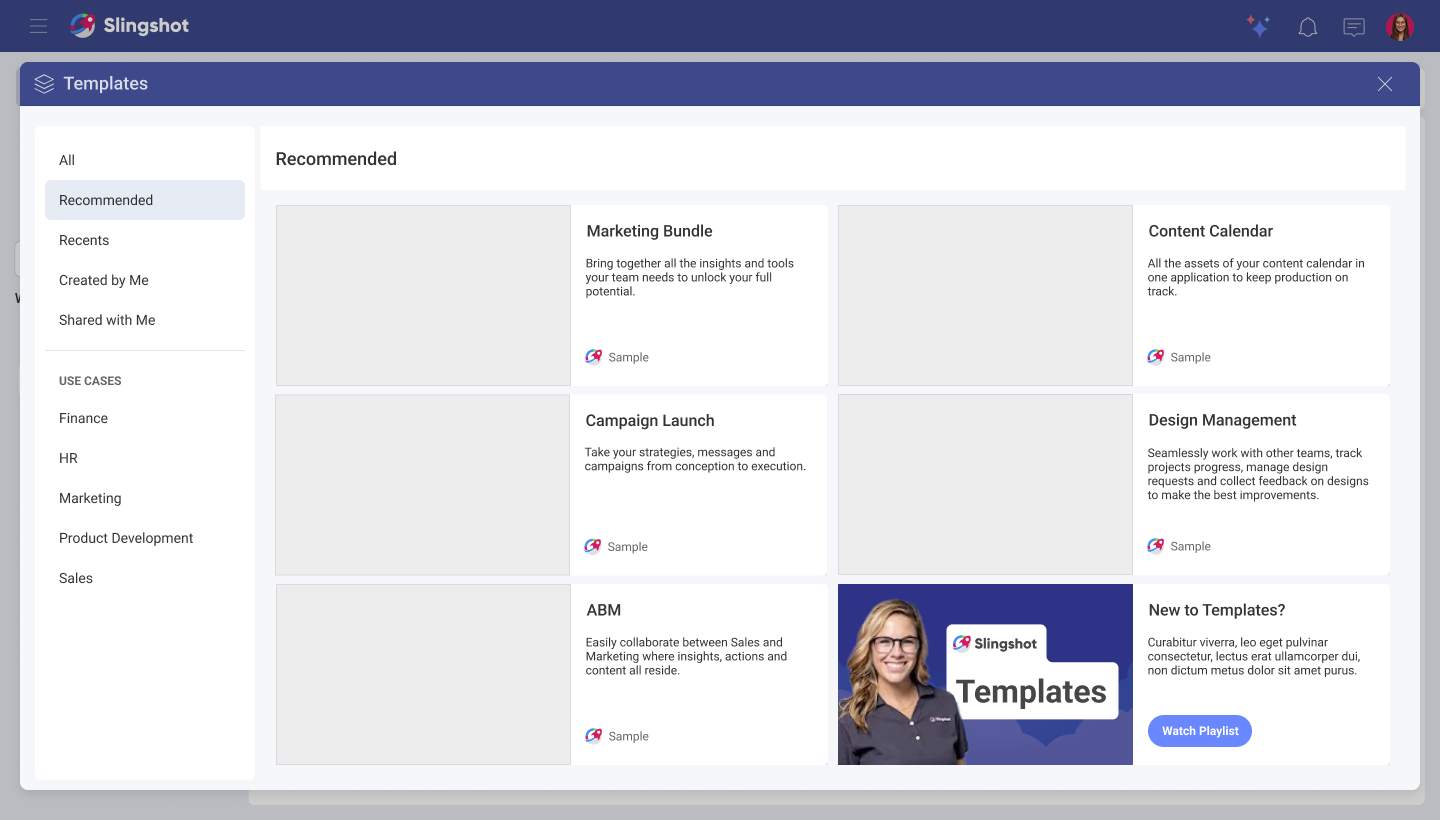Open the user profile avatar

(1400, 27)
